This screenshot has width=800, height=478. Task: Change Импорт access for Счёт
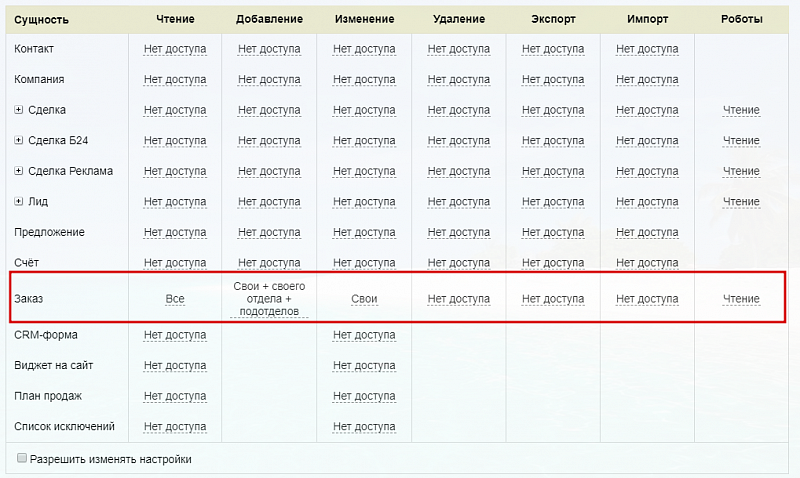click(x=647, y=263)
